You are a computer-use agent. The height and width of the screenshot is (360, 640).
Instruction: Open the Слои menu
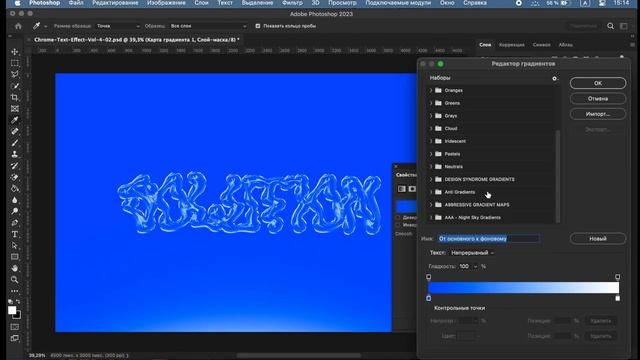(201, 3)
